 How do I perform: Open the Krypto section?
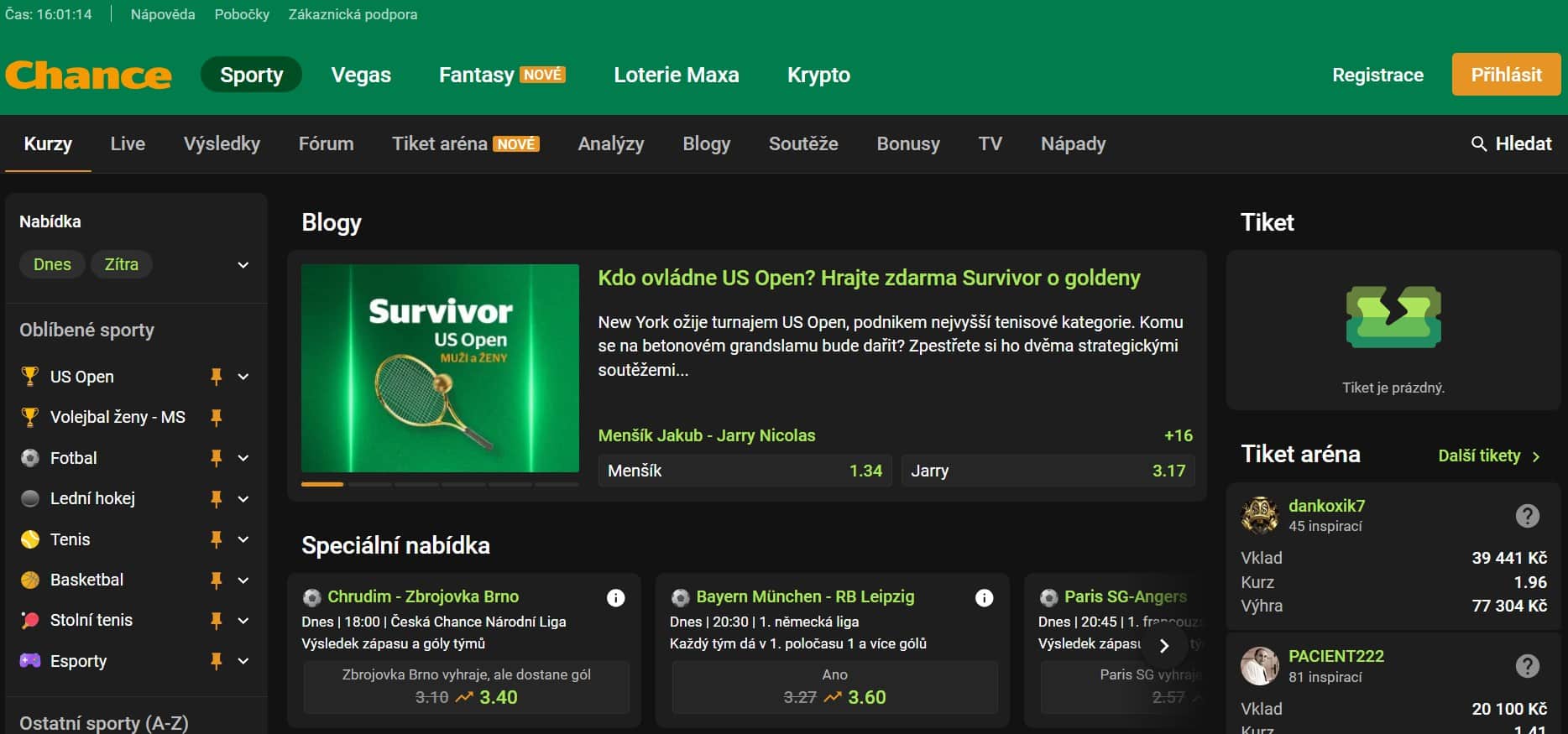pyautogui.click(x=818, y=75)
